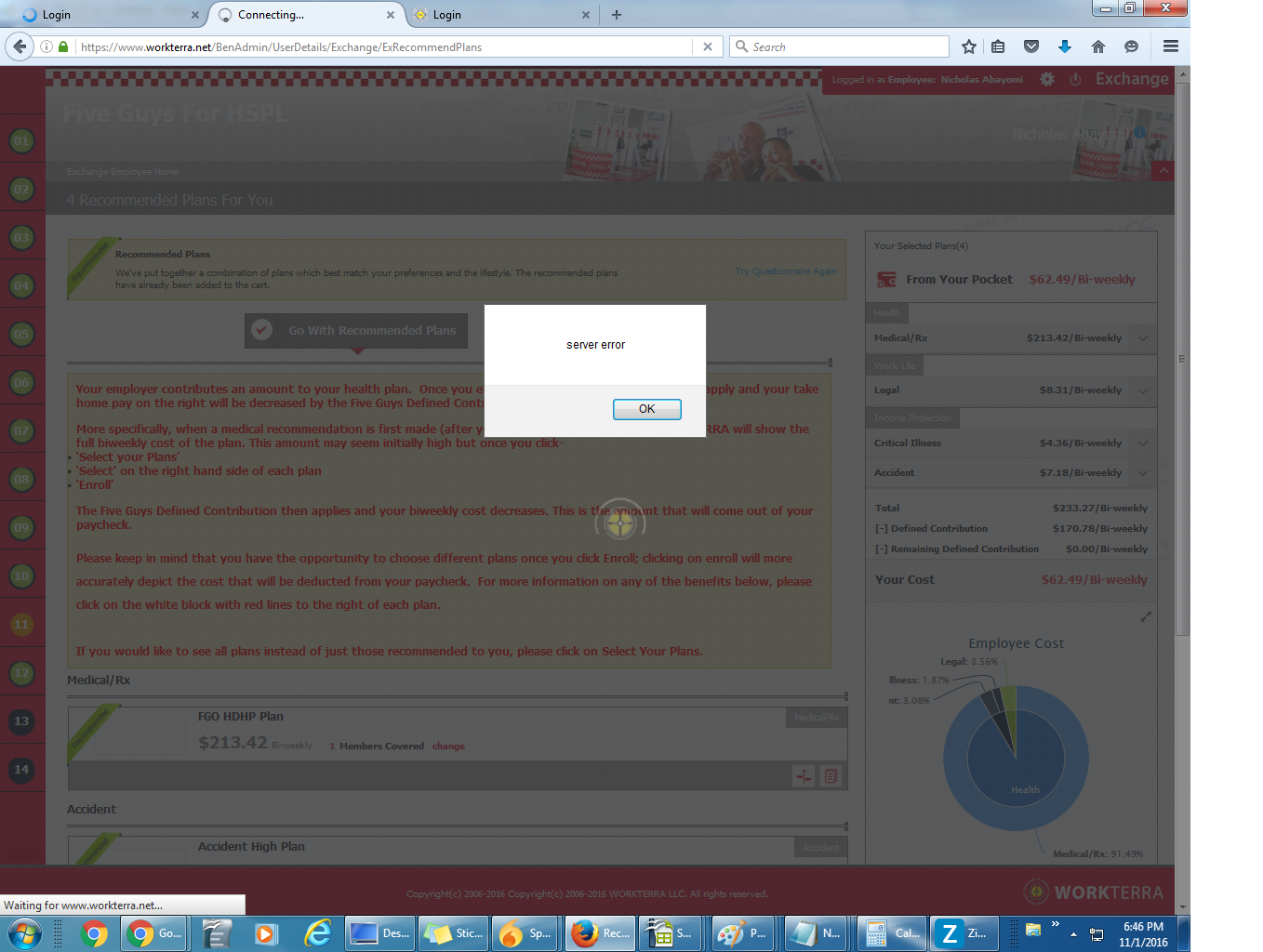The image size is (1263, 952).
Task: Click the power logout icon beside Exchange
Action: [x=1075, y=79]
